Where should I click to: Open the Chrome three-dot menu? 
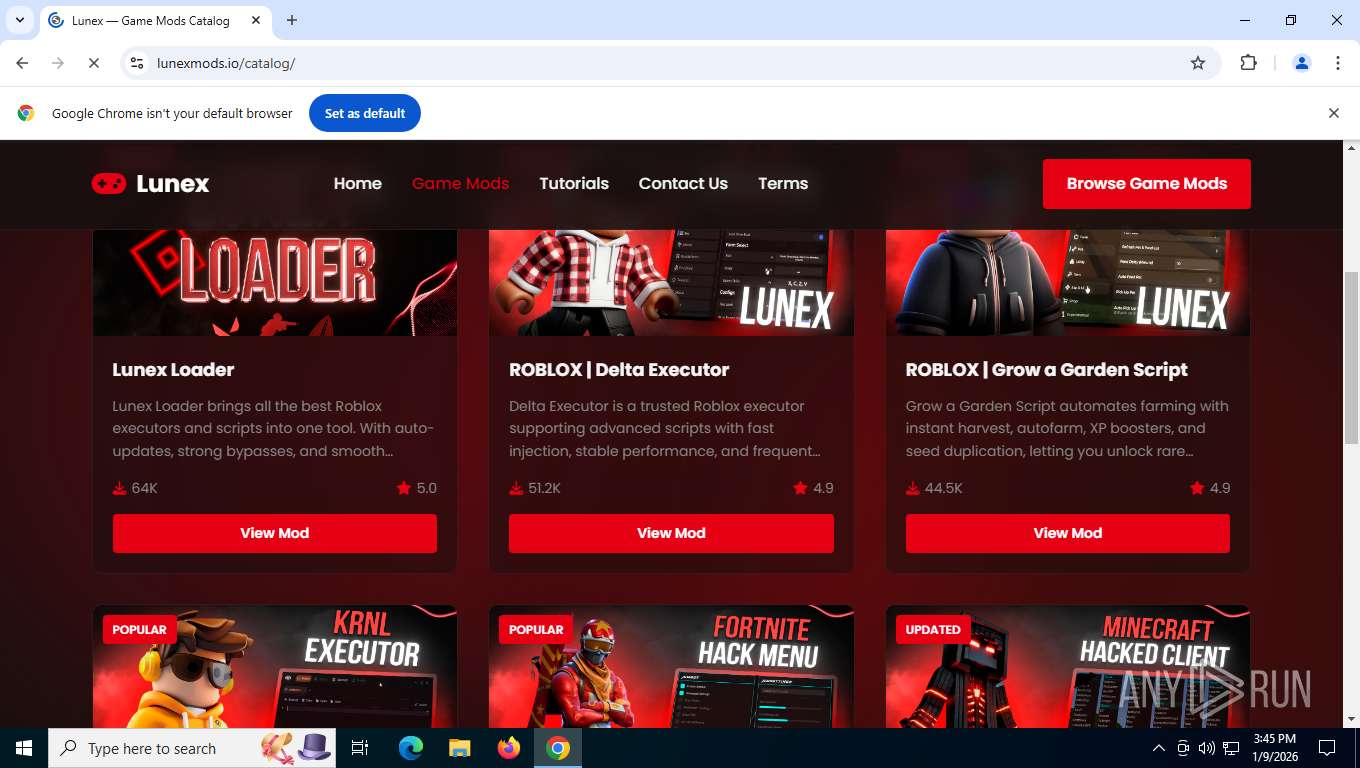1338,63
